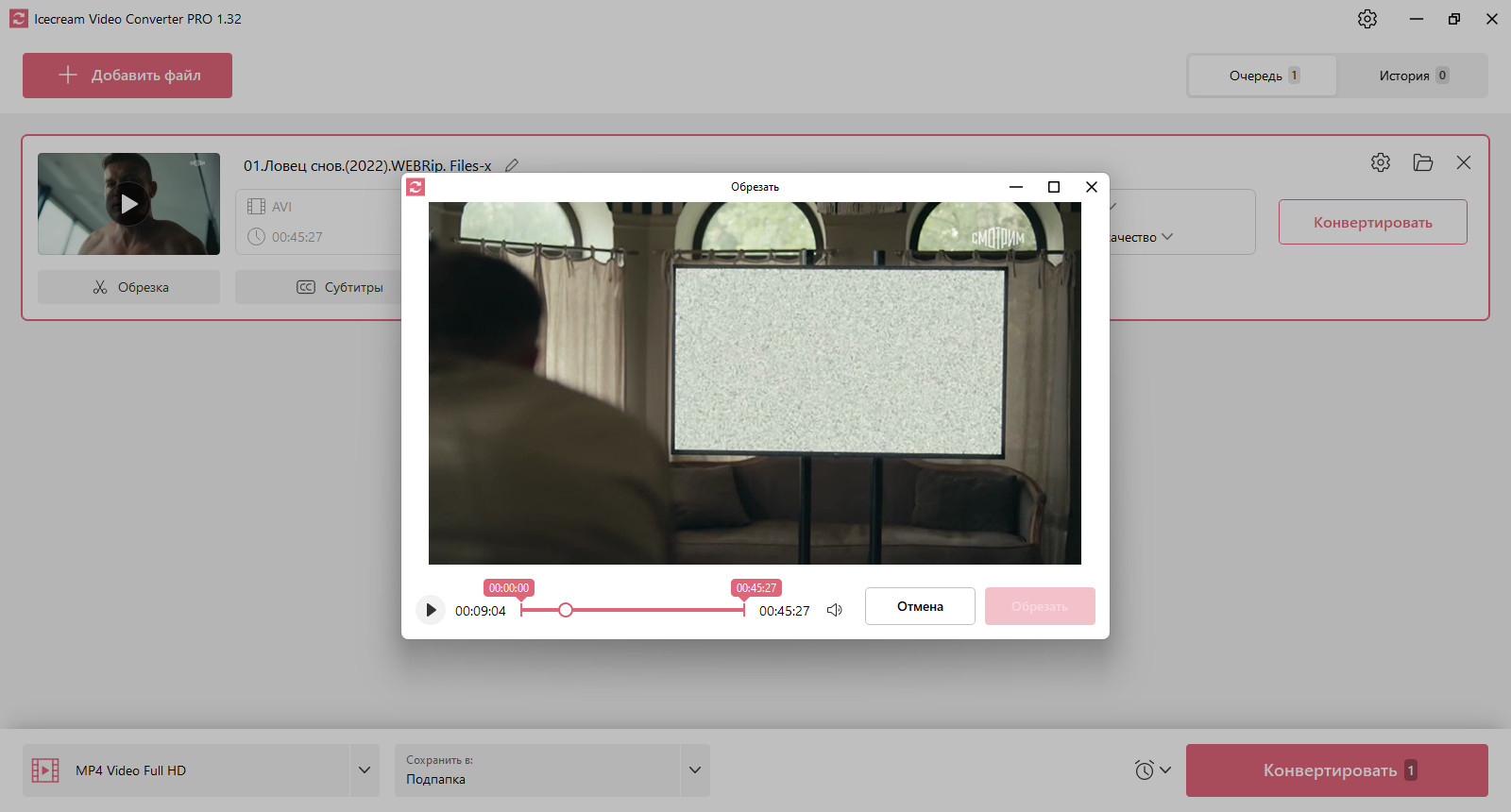Click the trim timeline playhead handle
This screenshot has width=1511, height=812.
pyautogui.click(x=565, y=610)
